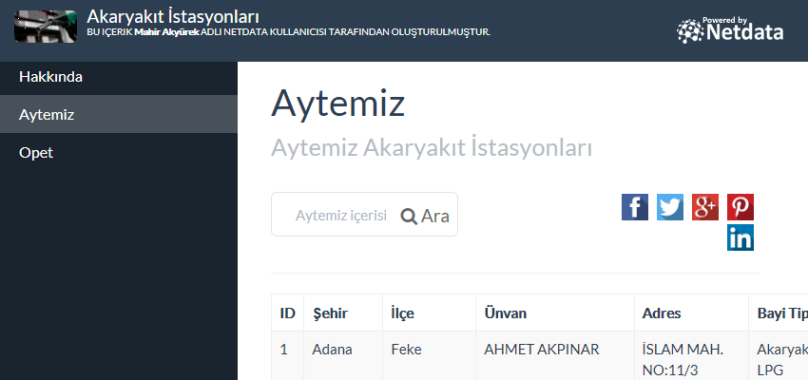Image resolution: width=808 pixels, height=380 pixels.
Task: Click the Powered by Netdata logo
Action: (730, 30)
